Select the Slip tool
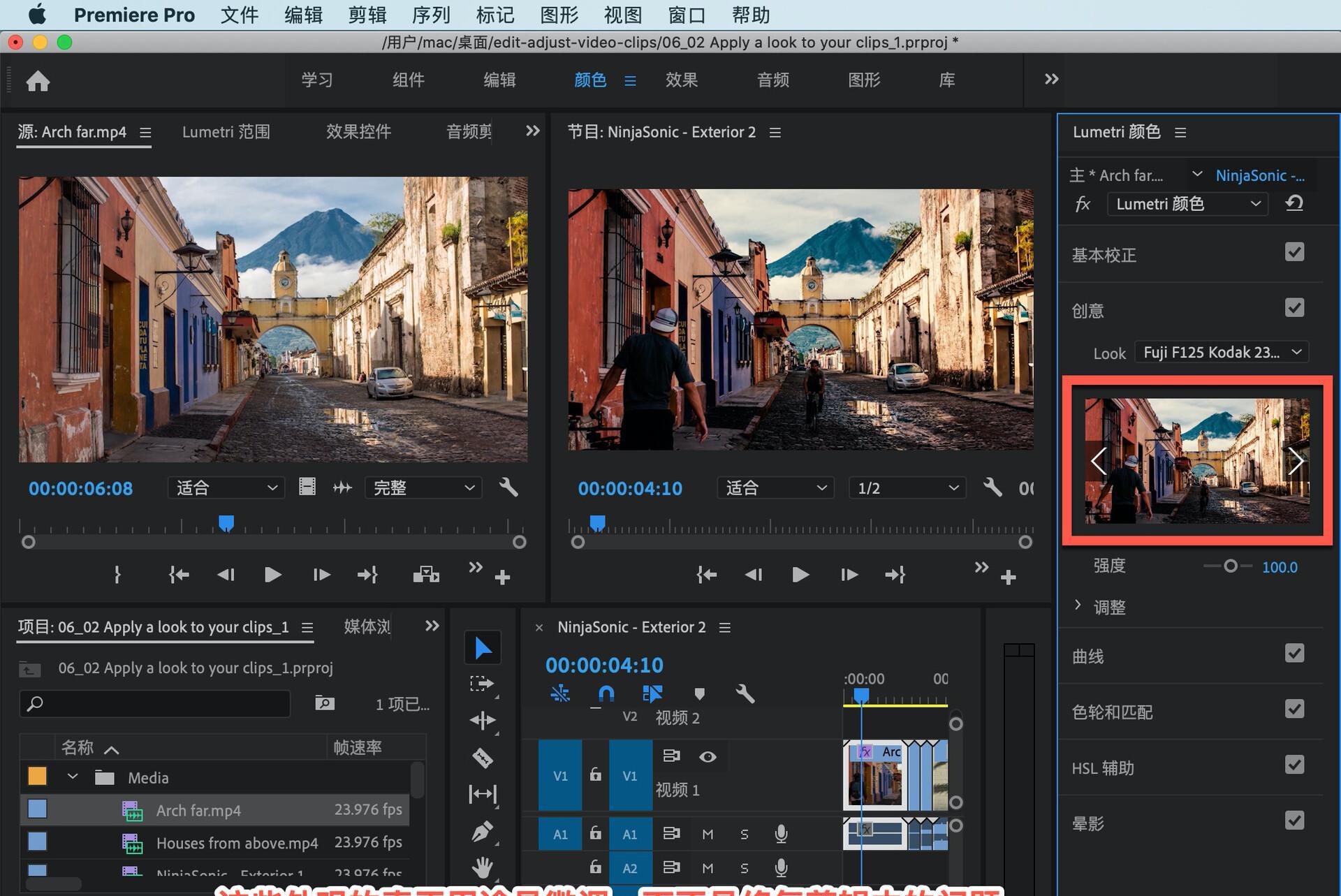 point(482,794)
